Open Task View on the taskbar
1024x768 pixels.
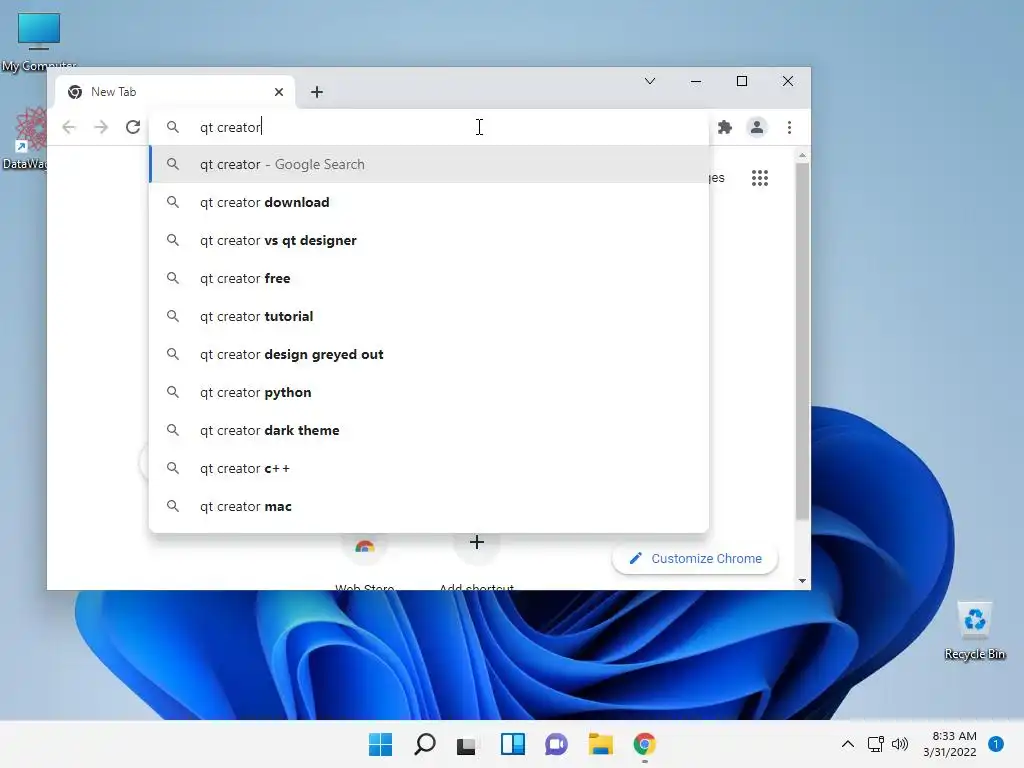click(x=466, y=744)
